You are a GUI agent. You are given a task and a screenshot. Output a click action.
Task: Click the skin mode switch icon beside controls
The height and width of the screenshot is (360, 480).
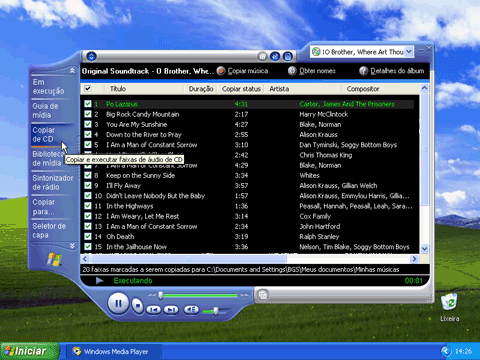point(263,295)
